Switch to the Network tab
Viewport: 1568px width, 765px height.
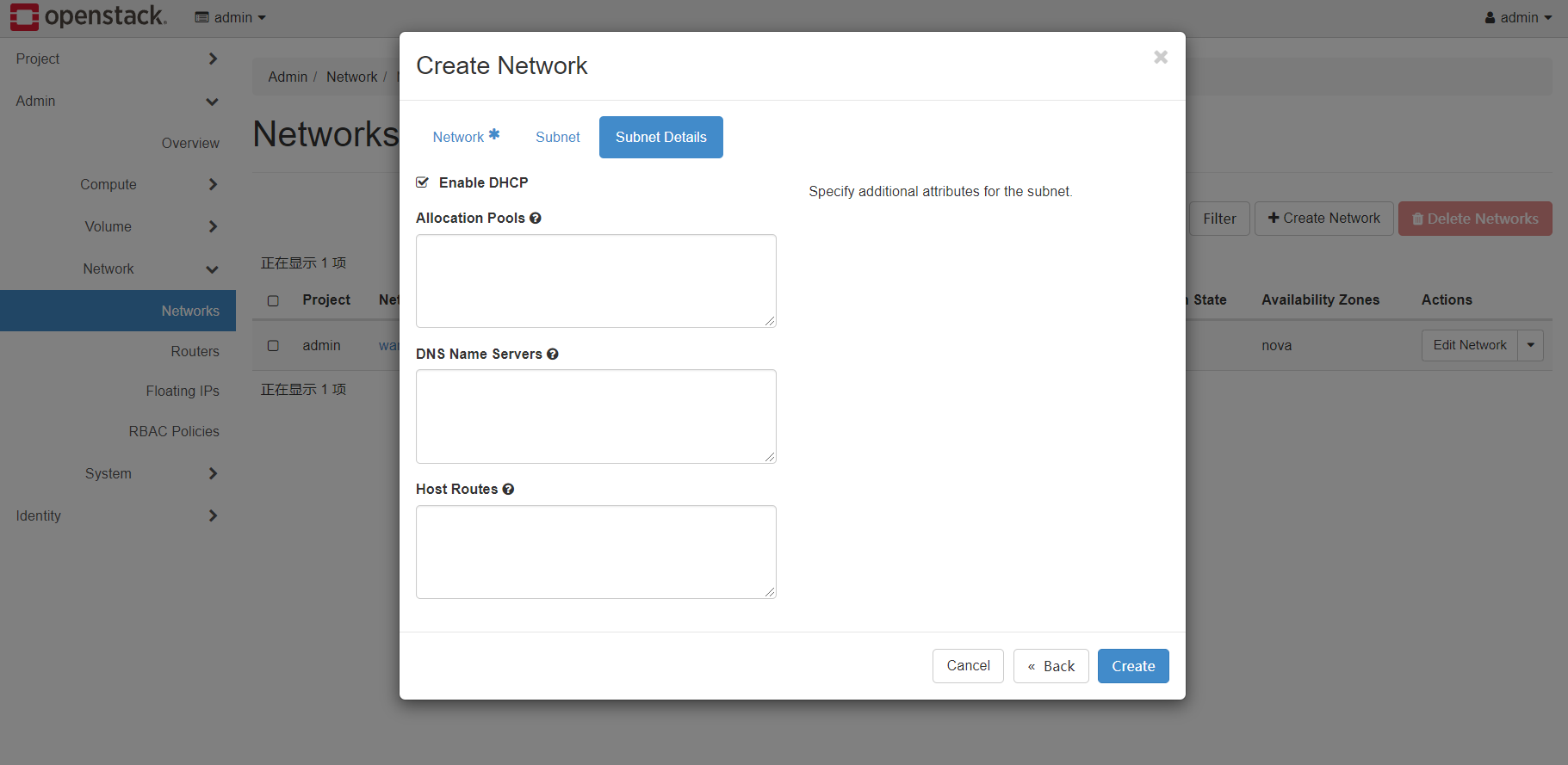[466, 137]
